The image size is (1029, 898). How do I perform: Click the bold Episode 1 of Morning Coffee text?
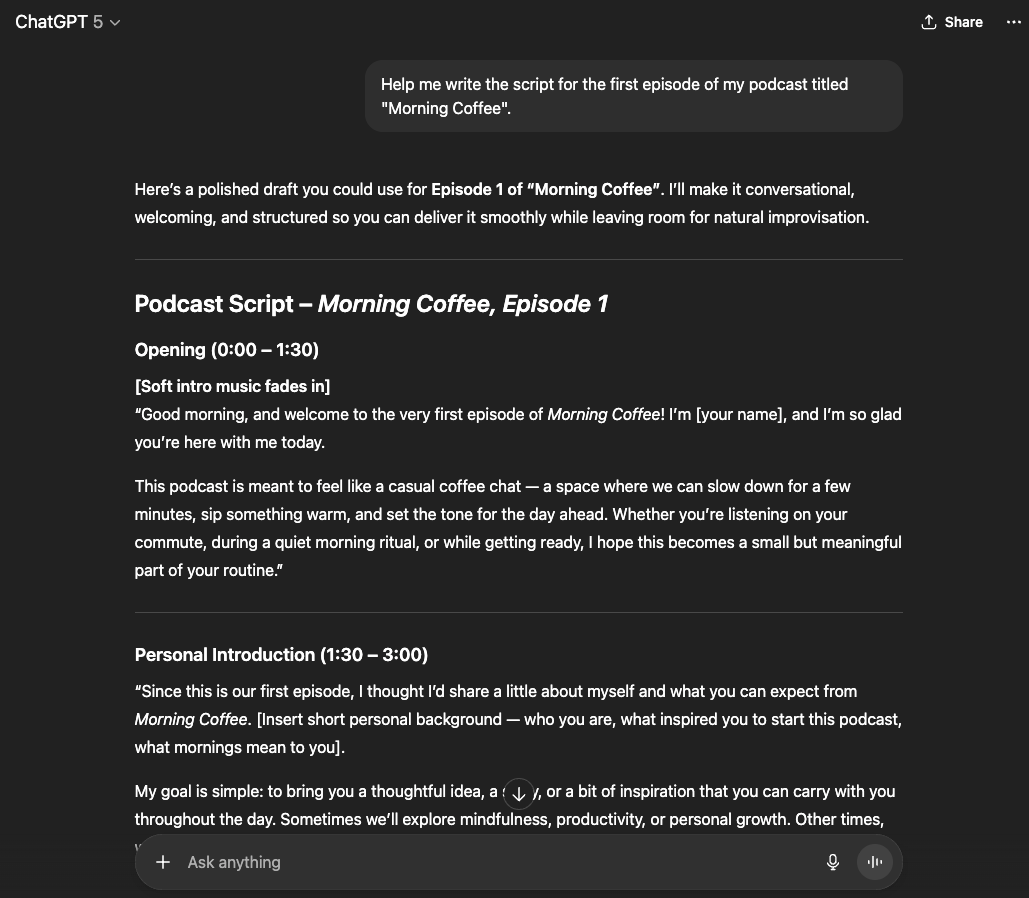tap(545, 190)
